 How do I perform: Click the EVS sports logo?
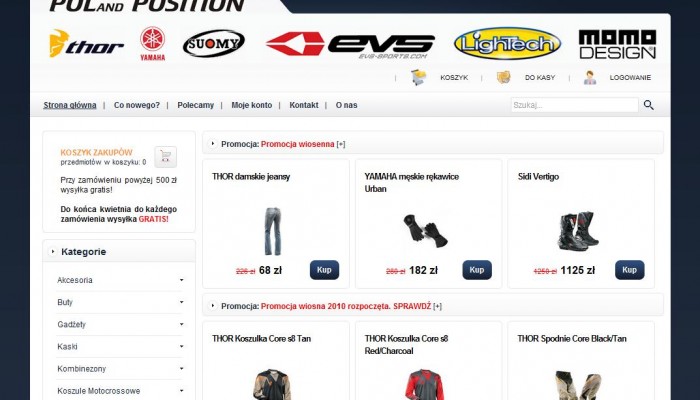[350, 45]
